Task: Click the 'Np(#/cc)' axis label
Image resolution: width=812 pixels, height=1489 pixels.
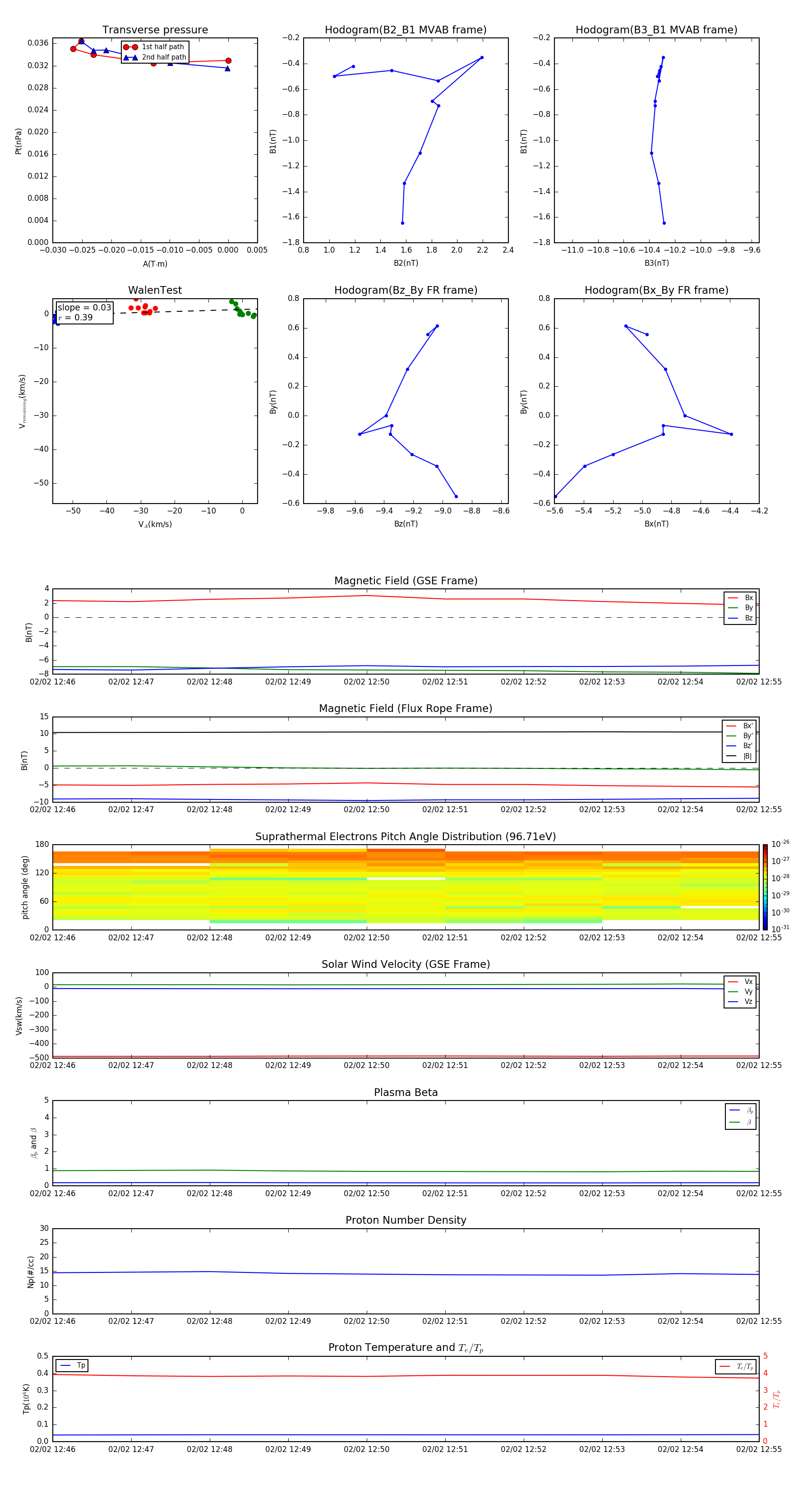Action: coord(31,1271)
